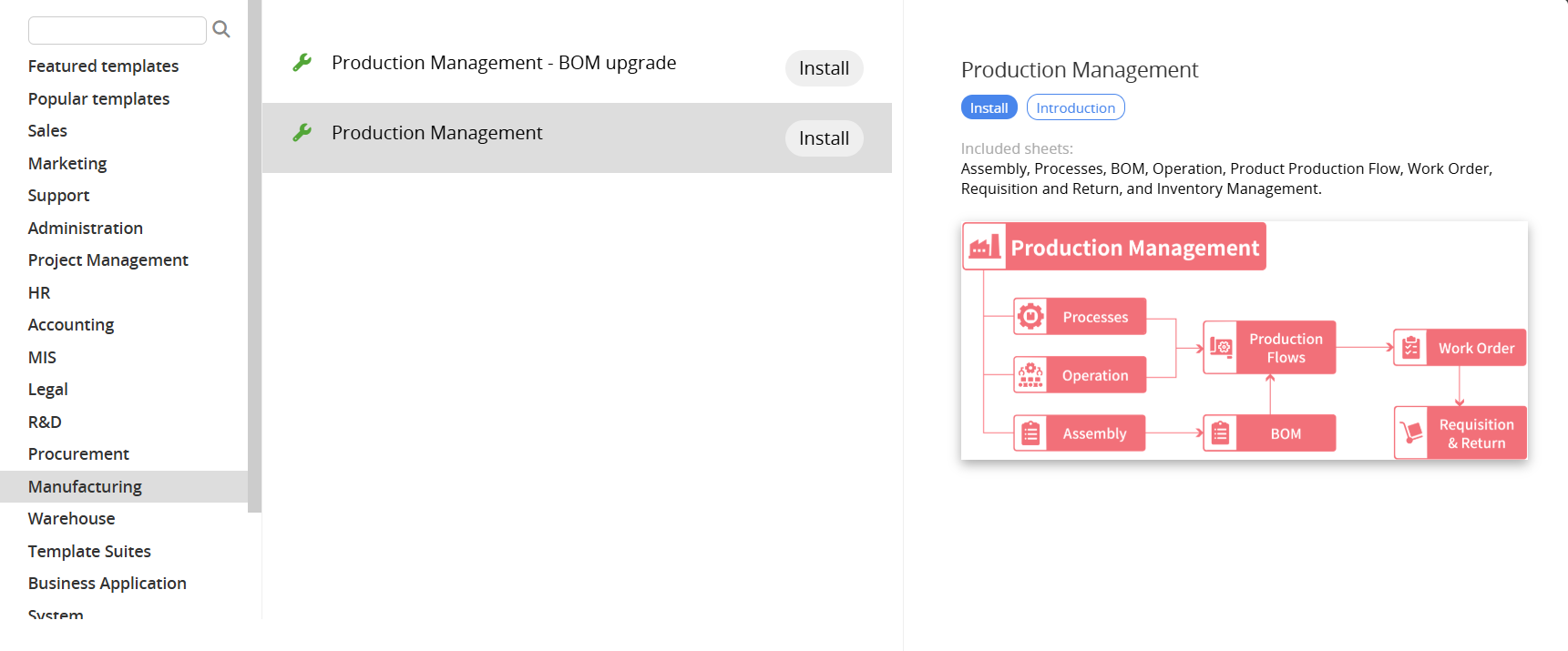Click the Work Order checklist icon
The width and height of the screenshot is (1568, 651).
point(1410,348)
